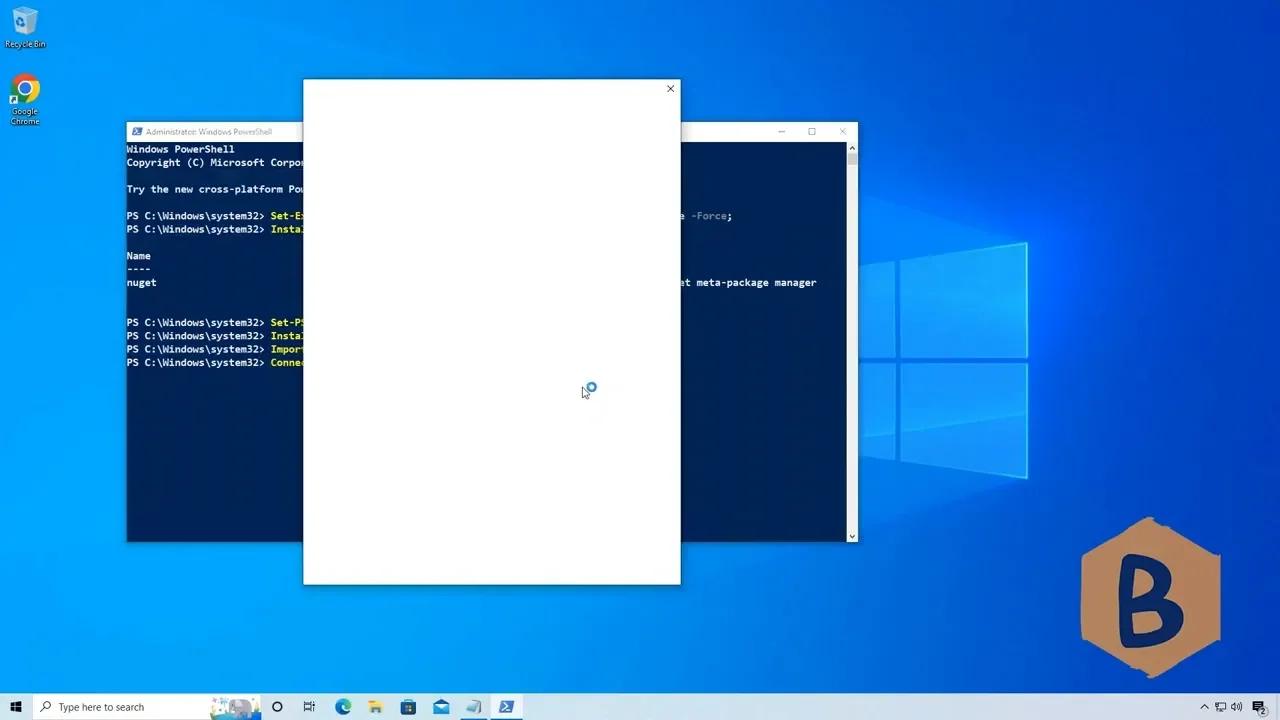The image size is (1280, 720).
Task: Click the server app icon beside Mail
Action: [x=473, y=707]
